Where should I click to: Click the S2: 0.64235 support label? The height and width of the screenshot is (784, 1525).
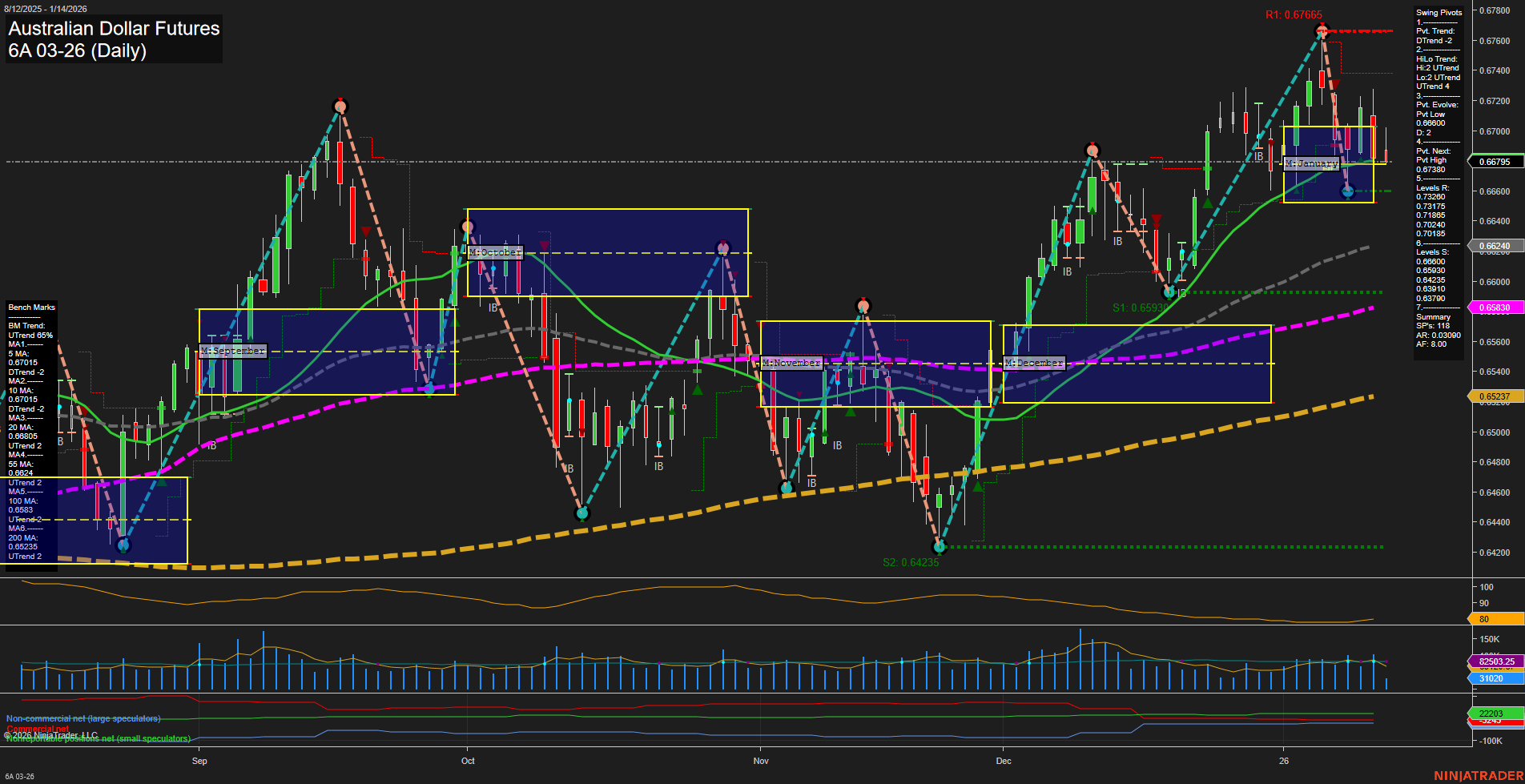tap(910, 562)
